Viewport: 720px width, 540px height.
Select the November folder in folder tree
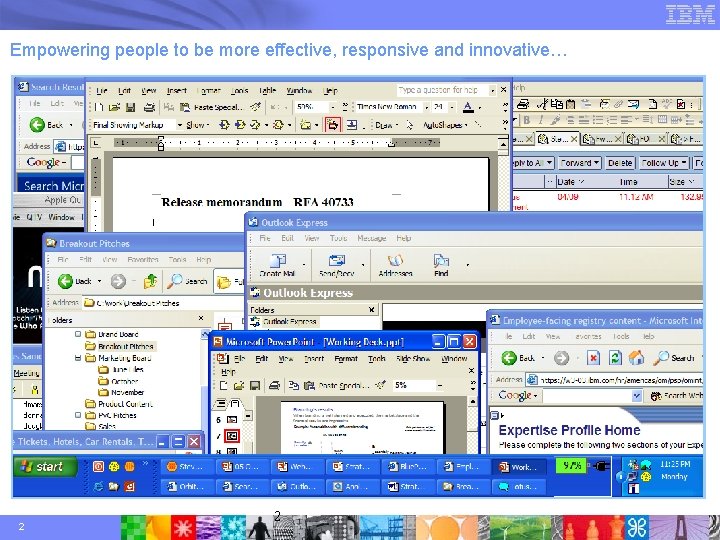(128, 392)
